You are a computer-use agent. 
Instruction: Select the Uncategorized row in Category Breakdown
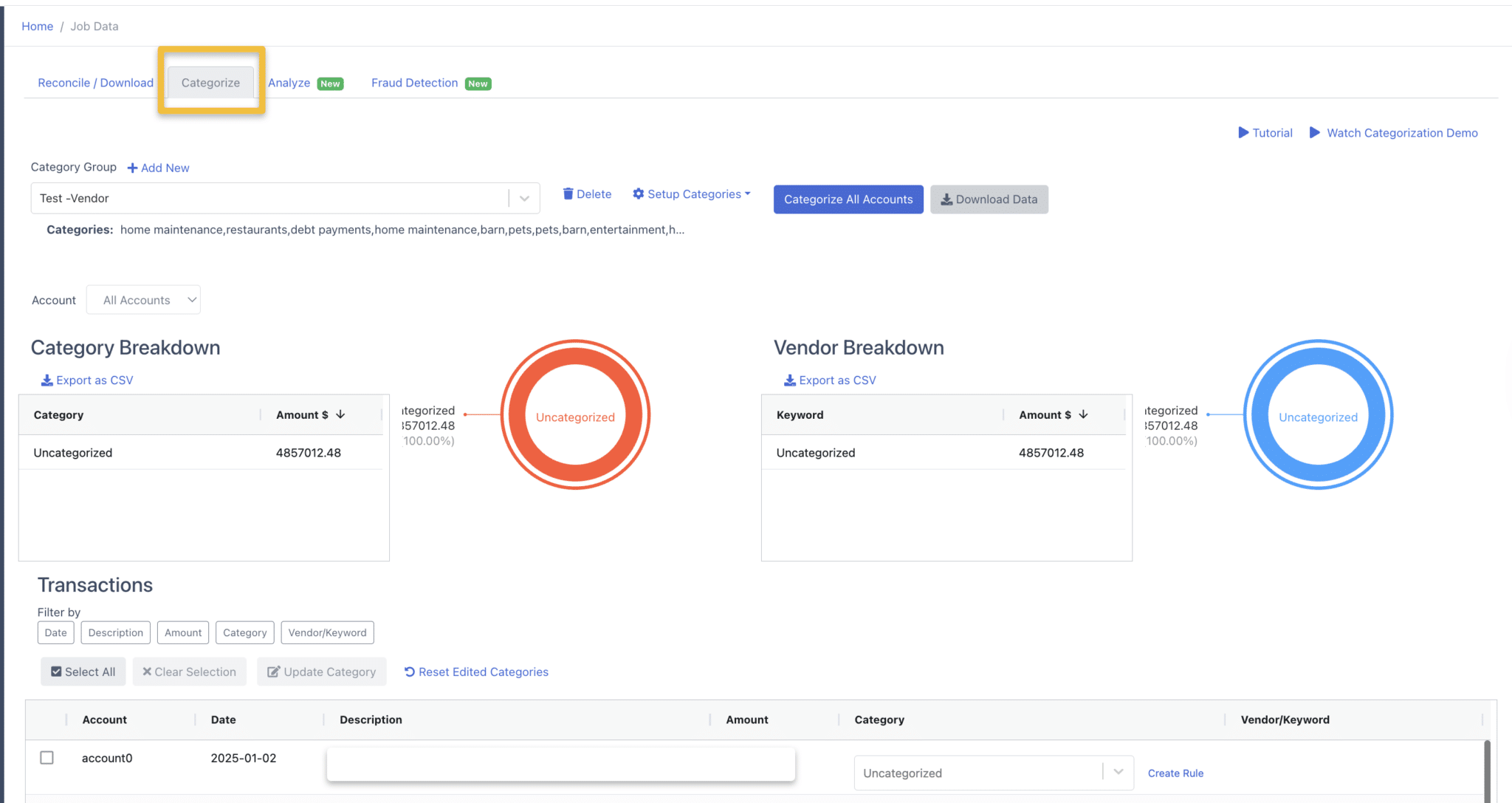201,453
